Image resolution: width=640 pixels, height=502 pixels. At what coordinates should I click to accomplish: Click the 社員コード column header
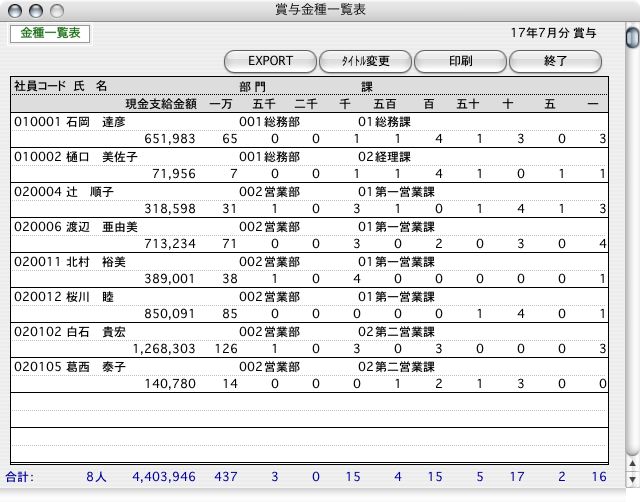(x=40, y=87)
